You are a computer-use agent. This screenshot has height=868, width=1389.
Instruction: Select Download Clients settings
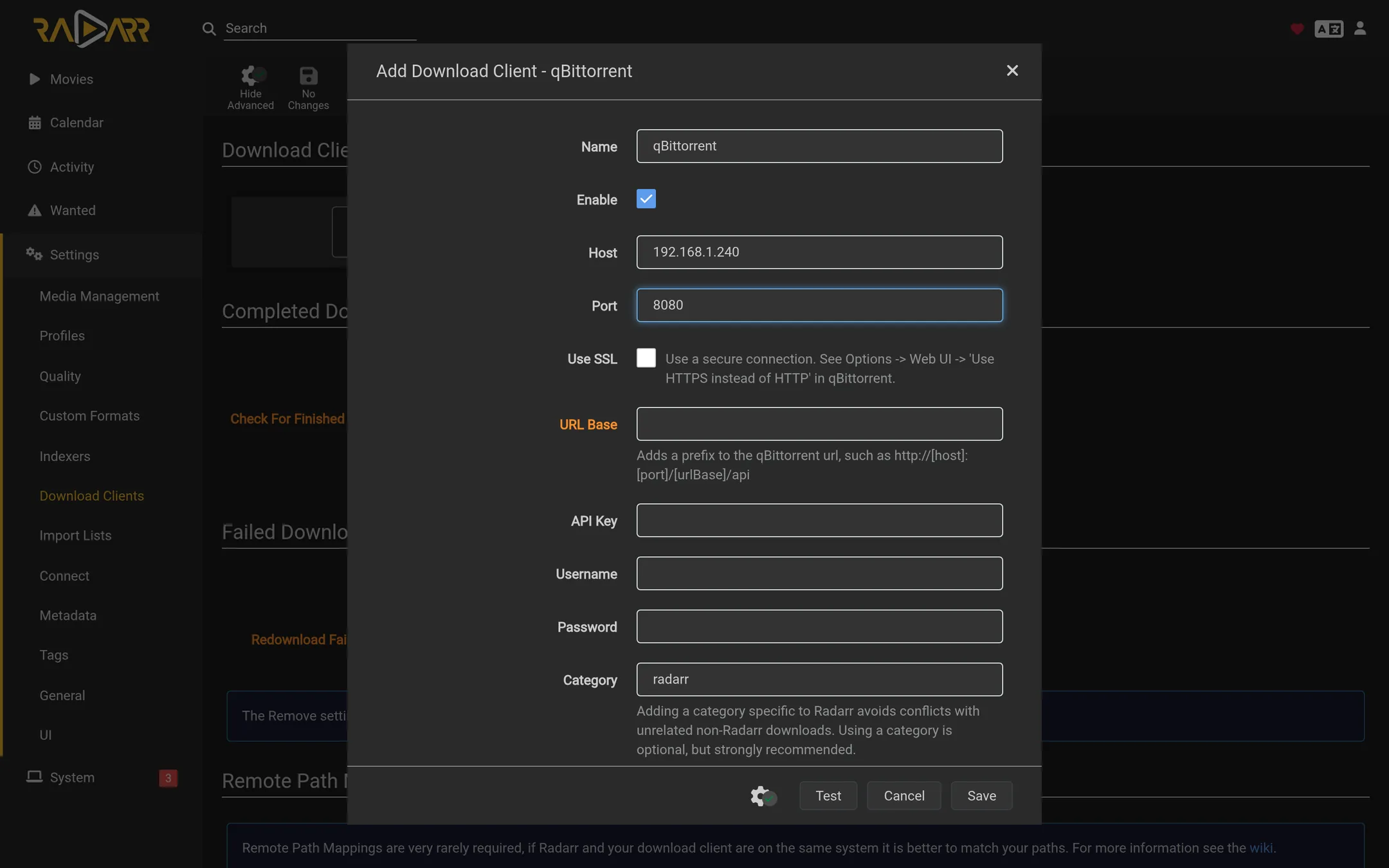91,496
